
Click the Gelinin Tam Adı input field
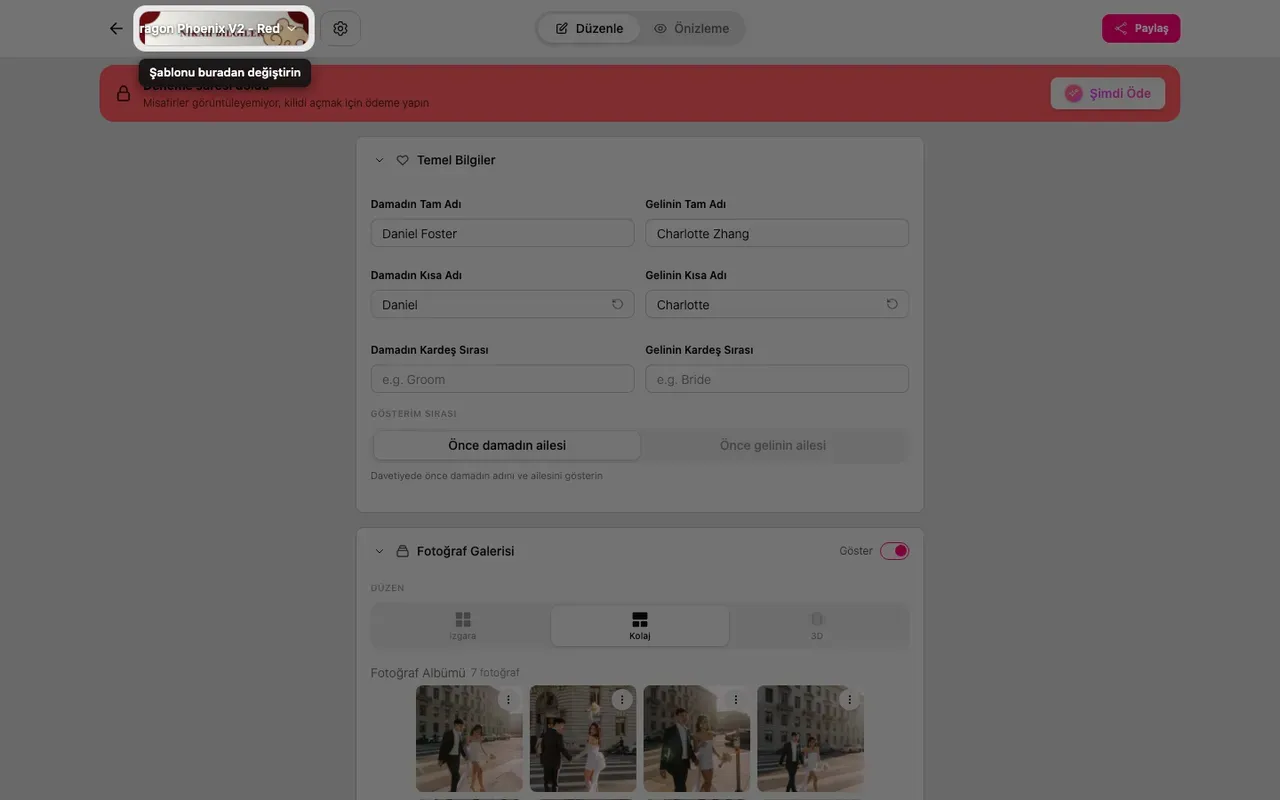(x=777, y=233)
